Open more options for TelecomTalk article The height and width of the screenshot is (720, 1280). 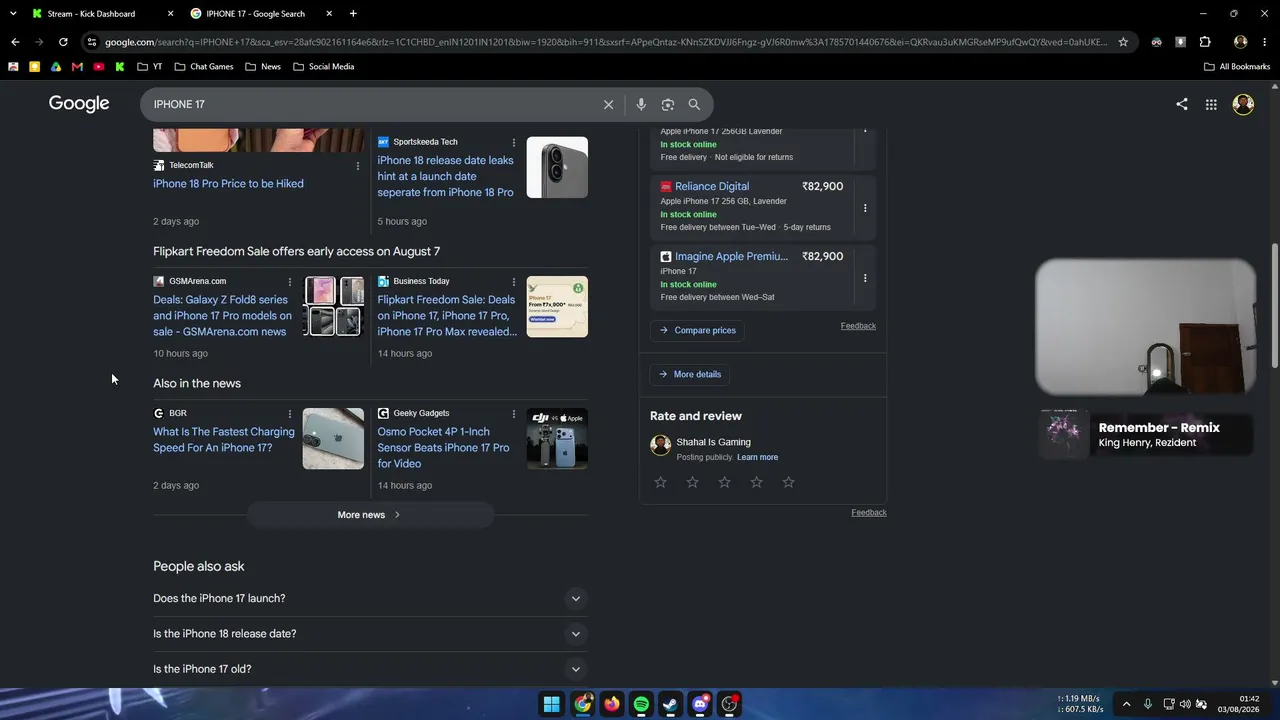(x=358, y=166)
